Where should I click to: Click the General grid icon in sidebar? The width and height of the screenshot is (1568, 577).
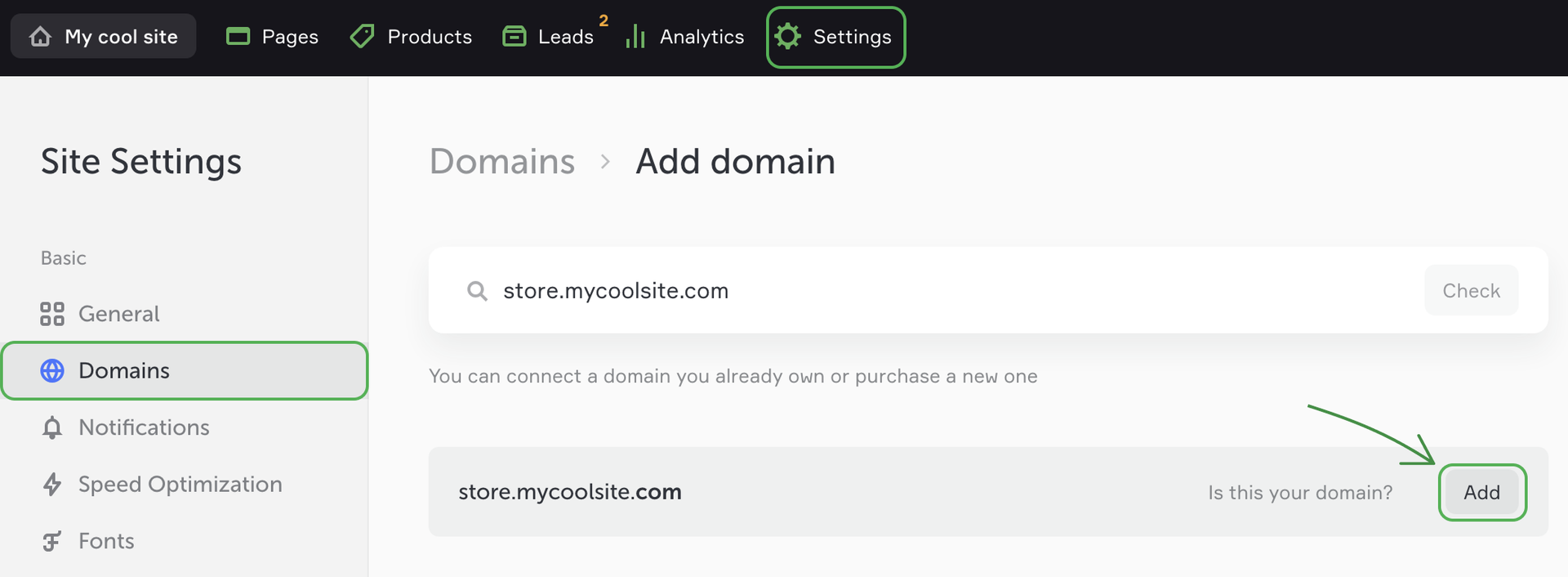[x=52, y=314]
